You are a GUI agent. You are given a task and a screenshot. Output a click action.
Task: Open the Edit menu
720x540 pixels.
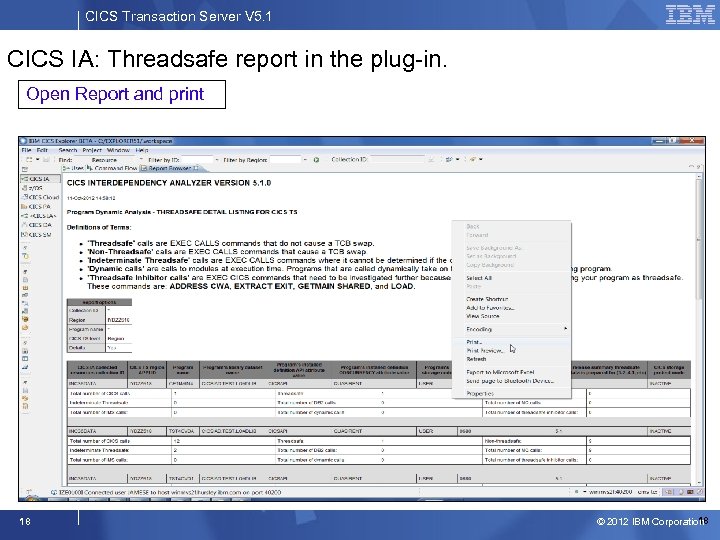point(42,150)
